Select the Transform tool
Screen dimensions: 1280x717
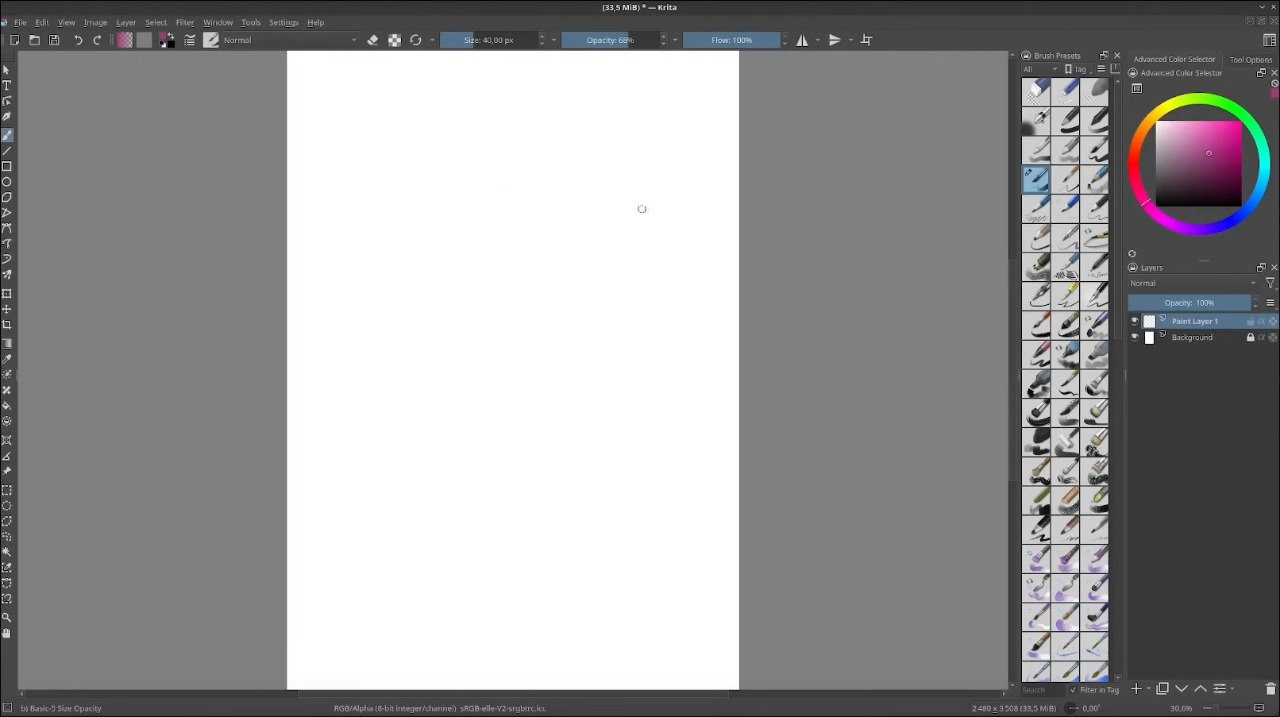coord(7,294)
